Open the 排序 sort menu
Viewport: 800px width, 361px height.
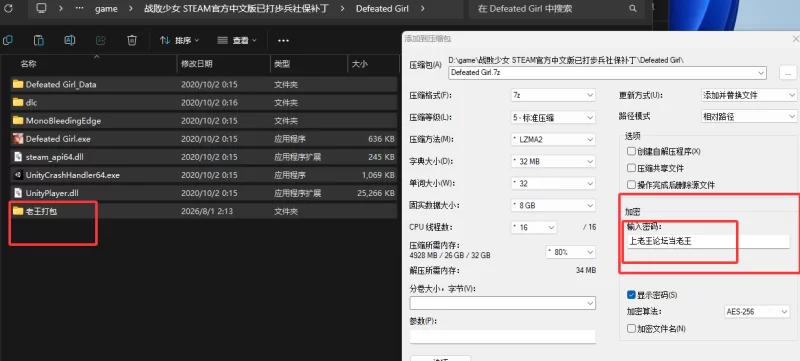coord(179,40)
